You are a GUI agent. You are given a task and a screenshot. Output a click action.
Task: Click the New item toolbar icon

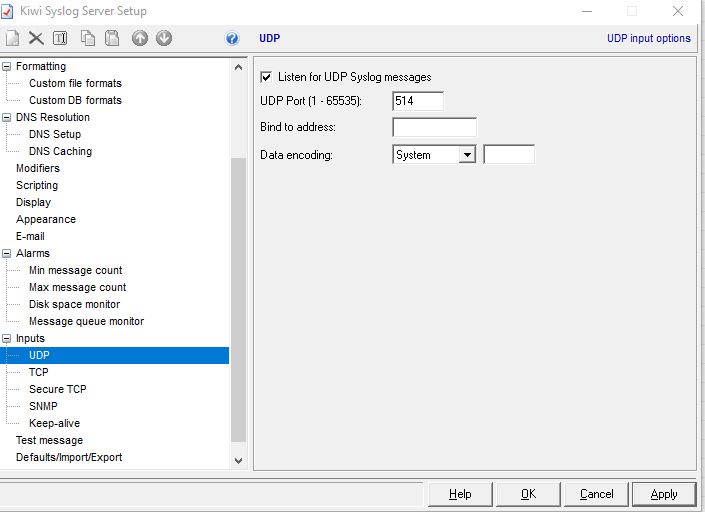point(12,38)
